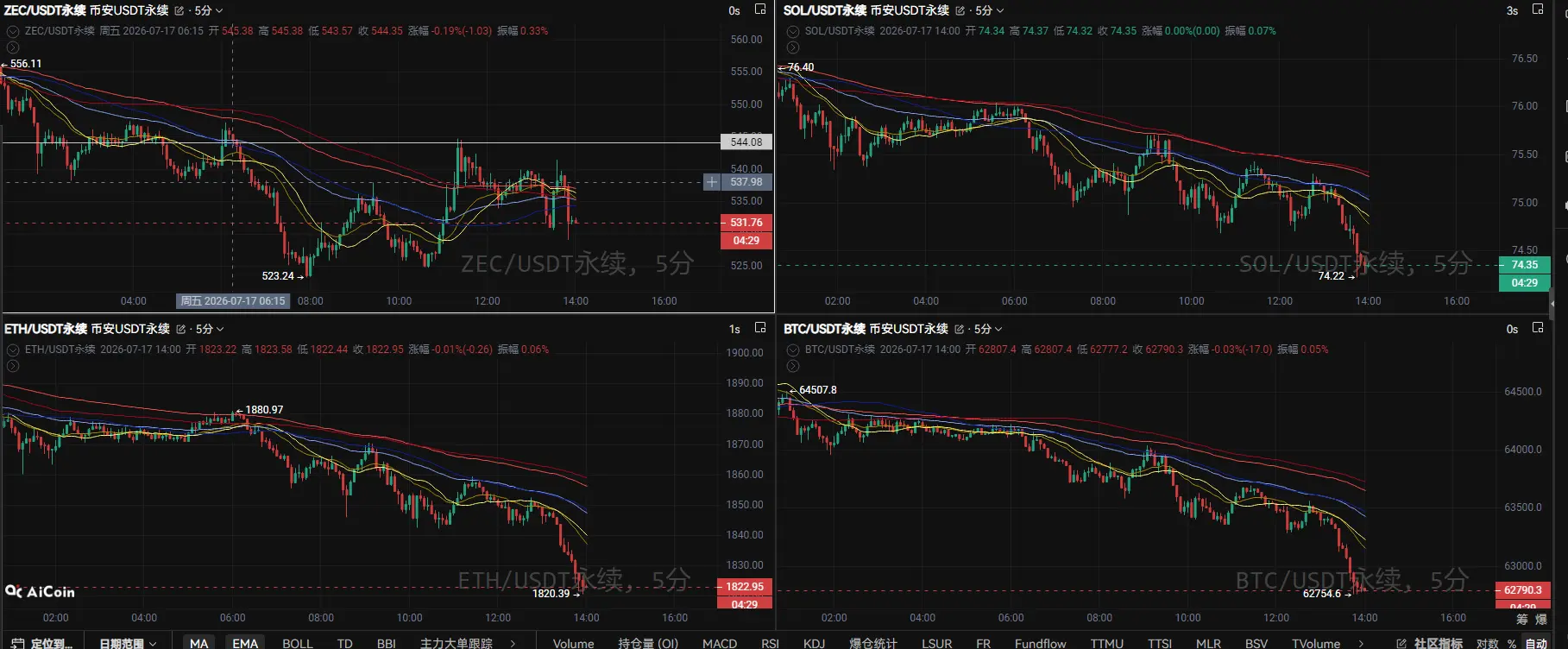Maximize the ZEC/USDT chart panel
The width and height of the screenshot is (1568, 649).
pos(760,9)
